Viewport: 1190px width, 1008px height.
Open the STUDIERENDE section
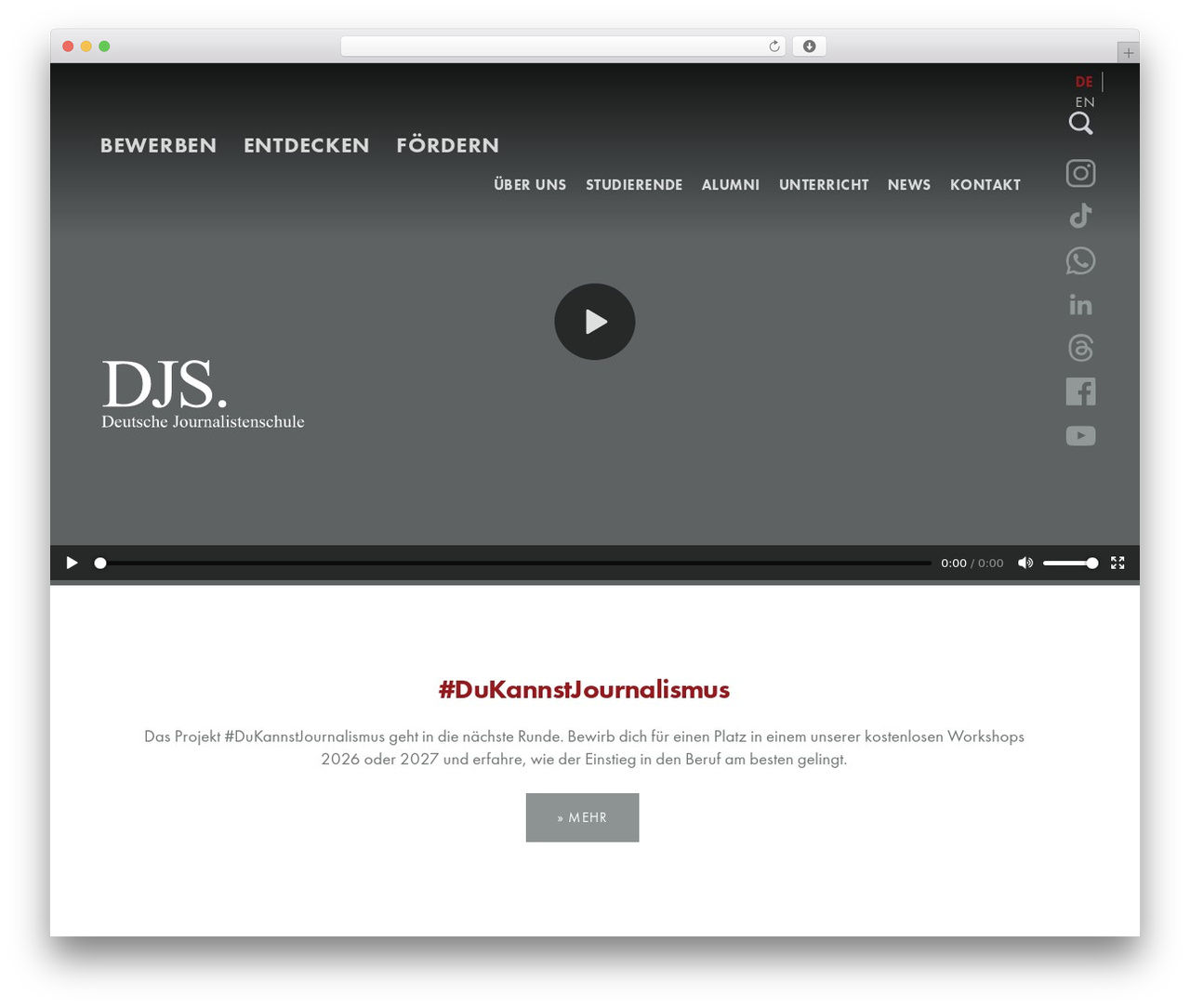point(634,185)
